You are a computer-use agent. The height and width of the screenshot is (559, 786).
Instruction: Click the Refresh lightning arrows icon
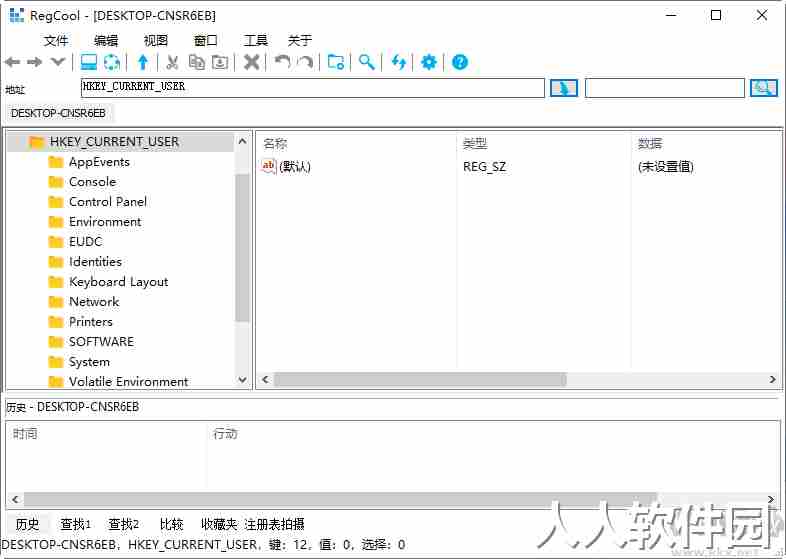point(399,62)
